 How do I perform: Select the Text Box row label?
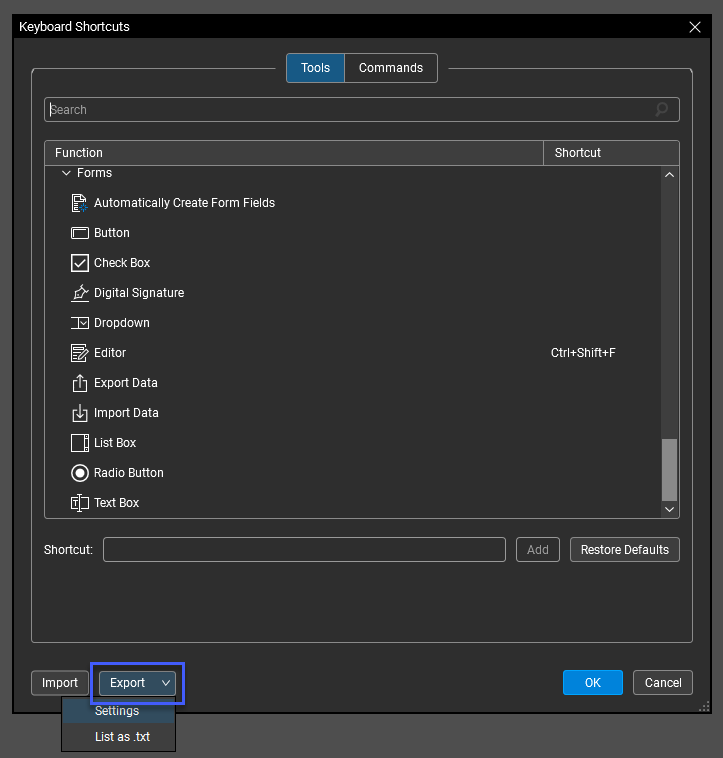pyautogui.click(x=116, y=503)
